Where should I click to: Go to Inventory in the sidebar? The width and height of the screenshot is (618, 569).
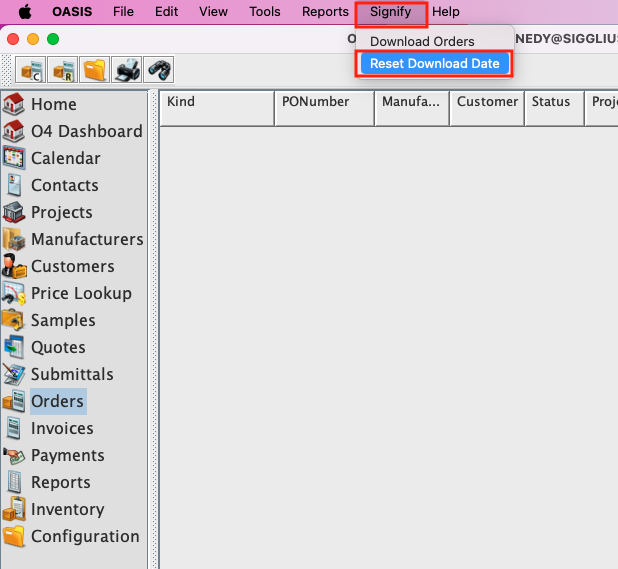click(67, 509)
